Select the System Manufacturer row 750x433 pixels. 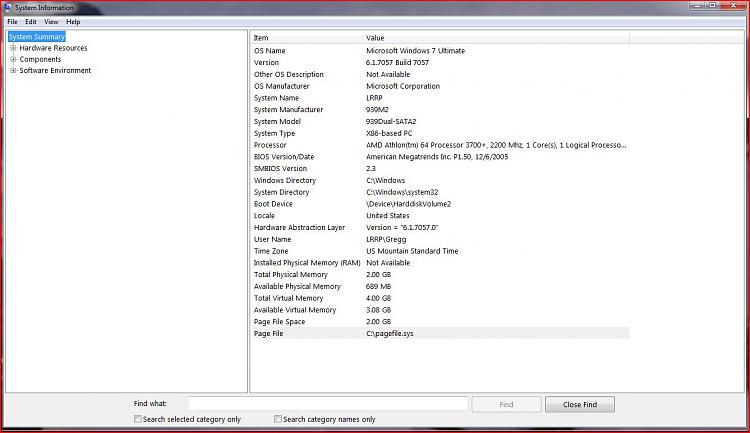(440, 110)
